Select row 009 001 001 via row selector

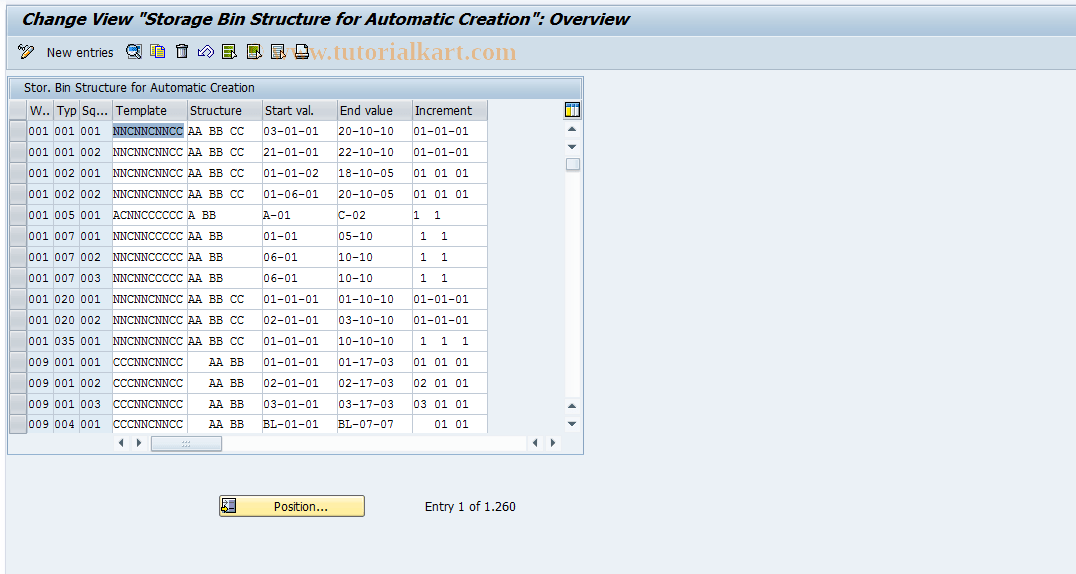pyautogui.click(x=18, y=362)
